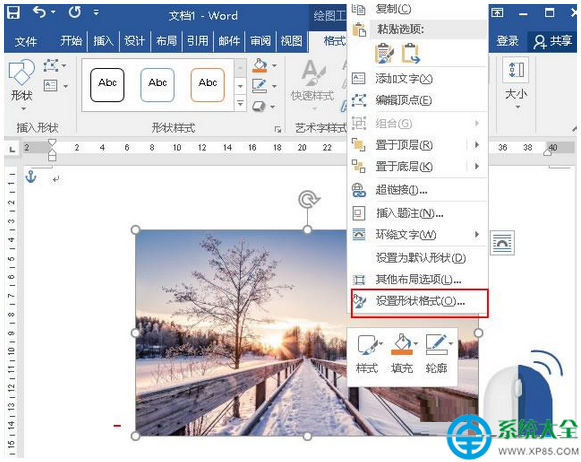The image size is (581, 462).
Task: Click the 登录 sign-in link
Action: [x=507, y=41]
